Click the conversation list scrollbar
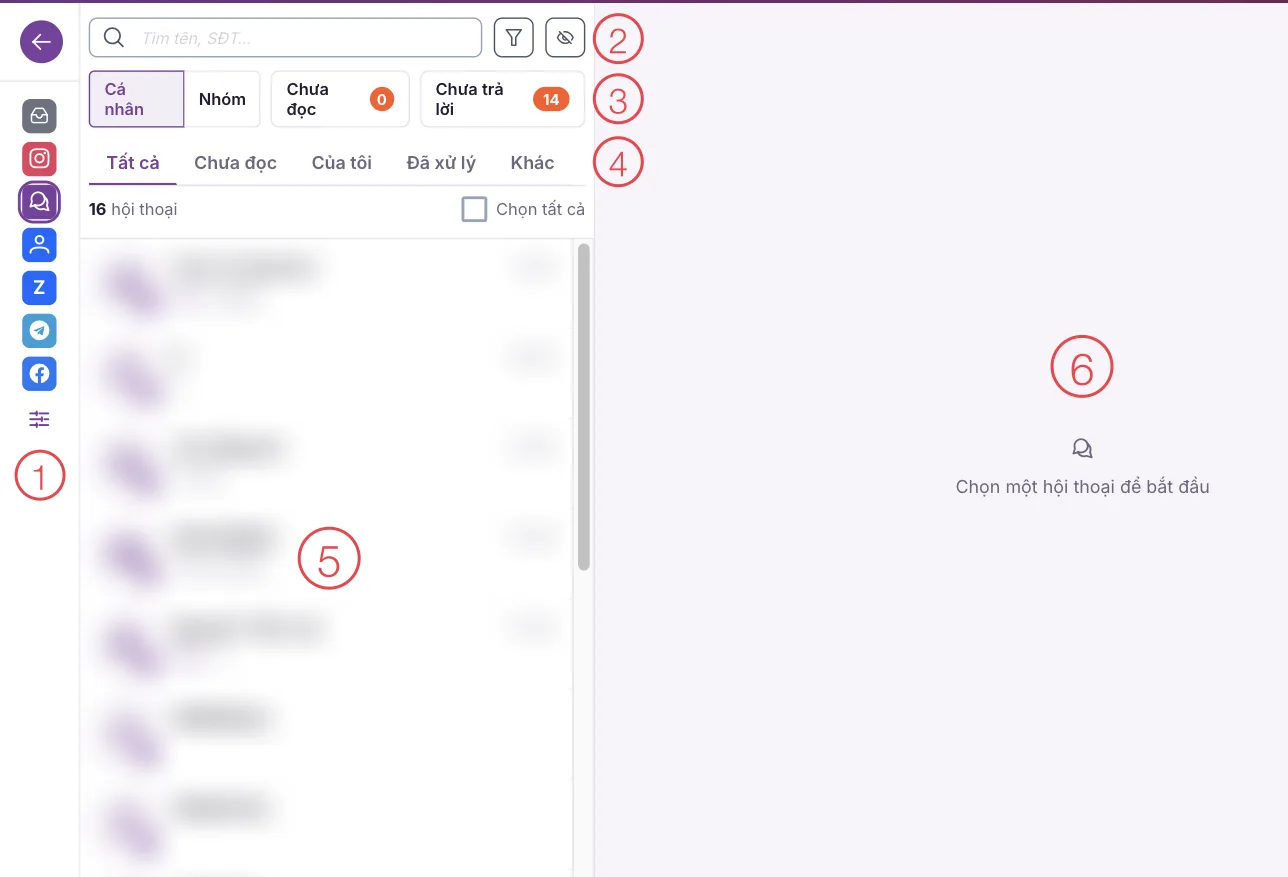 click(x=584, y=407)
